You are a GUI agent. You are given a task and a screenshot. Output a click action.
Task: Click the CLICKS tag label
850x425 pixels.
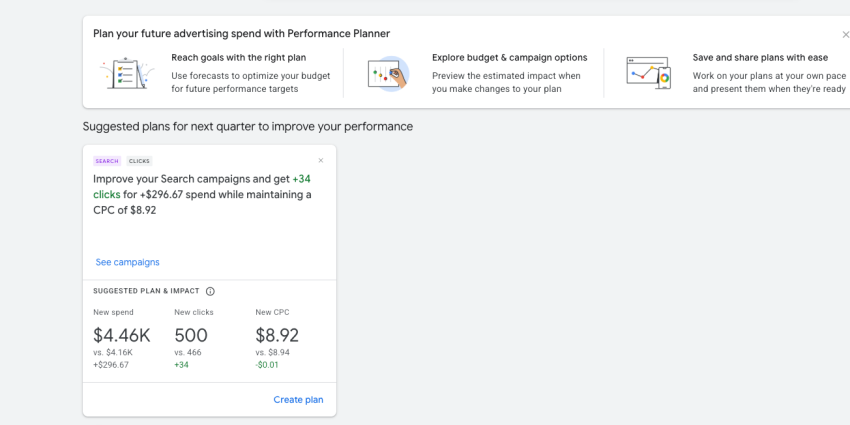[139, 161]
